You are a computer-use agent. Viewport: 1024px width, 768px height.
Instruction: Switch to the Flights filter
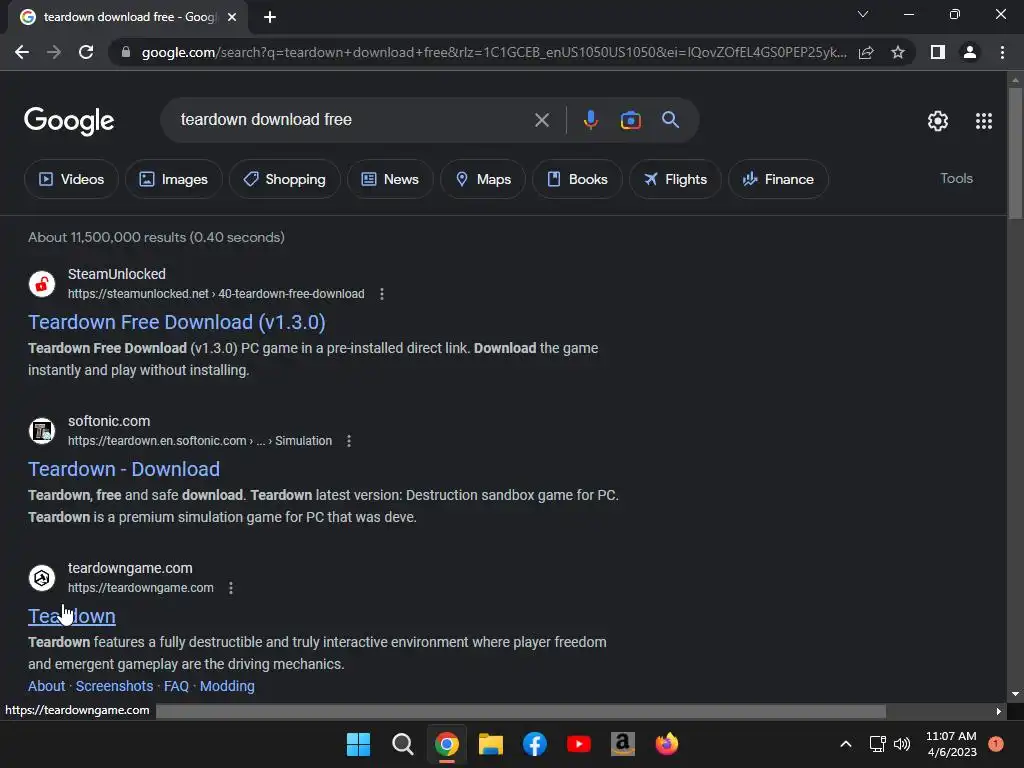click(675, 179)
